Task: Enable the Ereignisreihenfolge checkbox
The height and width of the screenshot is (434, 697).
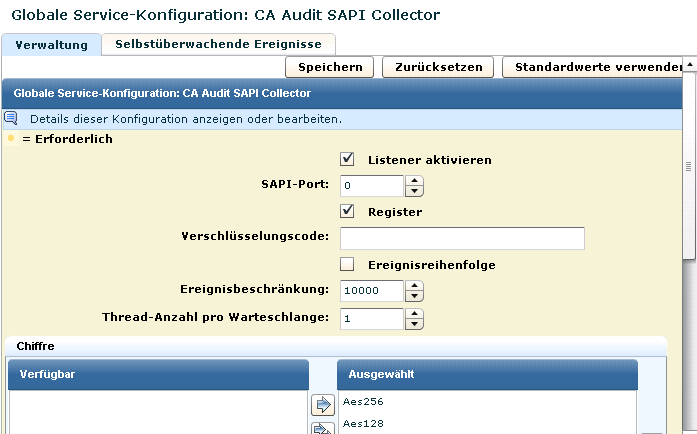Action: pyautogui.click(x=348, y=265)
